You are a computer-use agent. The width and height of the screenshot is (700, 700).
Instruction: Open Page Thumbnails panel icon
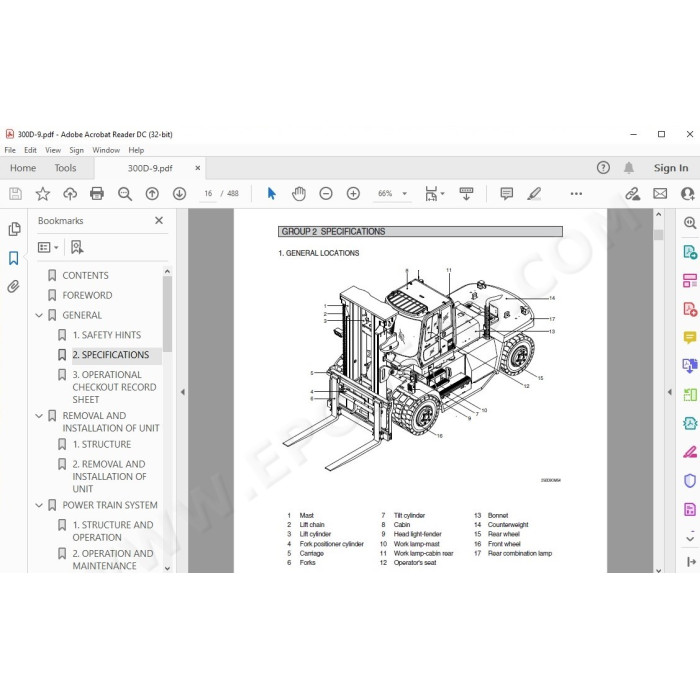14,229
